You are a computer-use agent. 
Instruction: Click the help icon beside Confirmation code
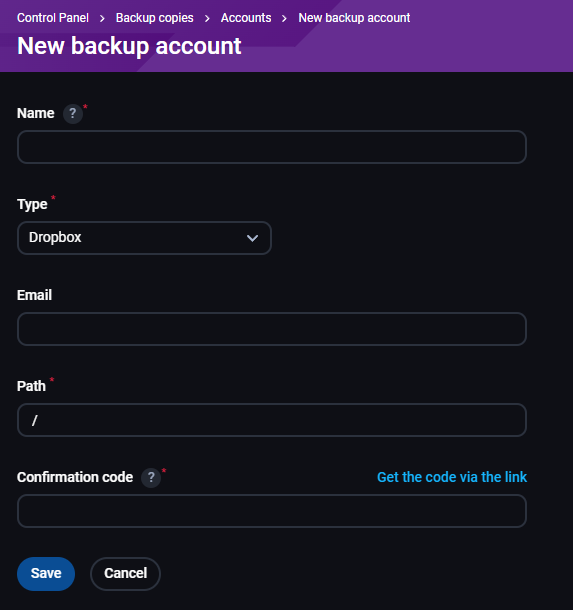click(x=151, y=477)
